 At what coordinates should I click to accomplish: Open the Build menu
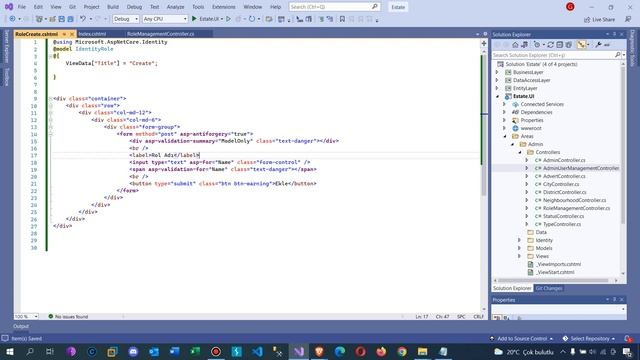click(x=113, y=7)
